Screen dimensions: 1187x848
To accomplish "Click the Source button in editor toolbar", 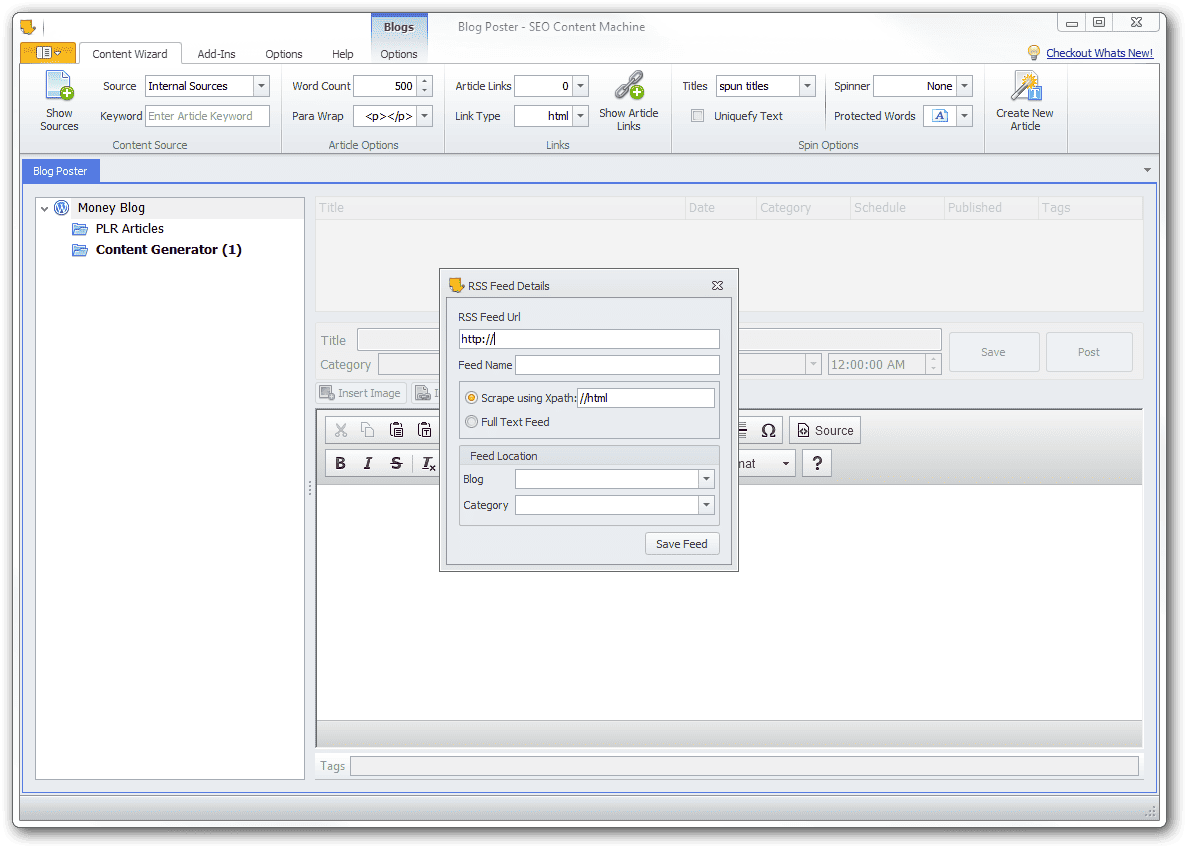I will click(x=825, y=430).
